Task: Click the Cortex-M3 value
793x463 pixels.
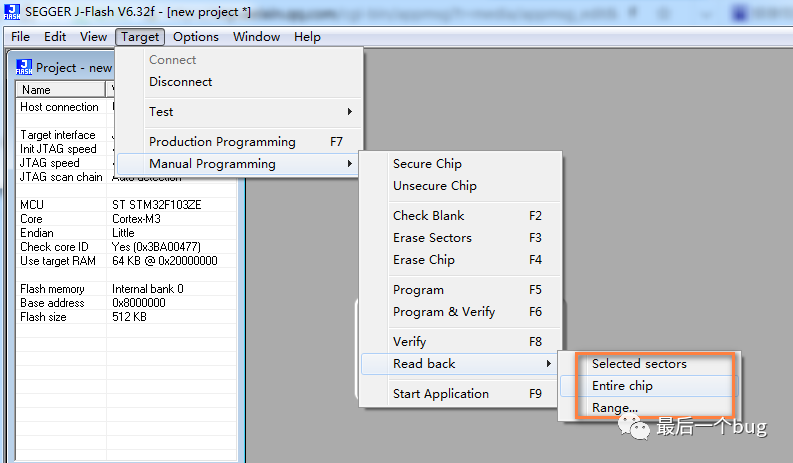Action: click(x=136, y=219)
